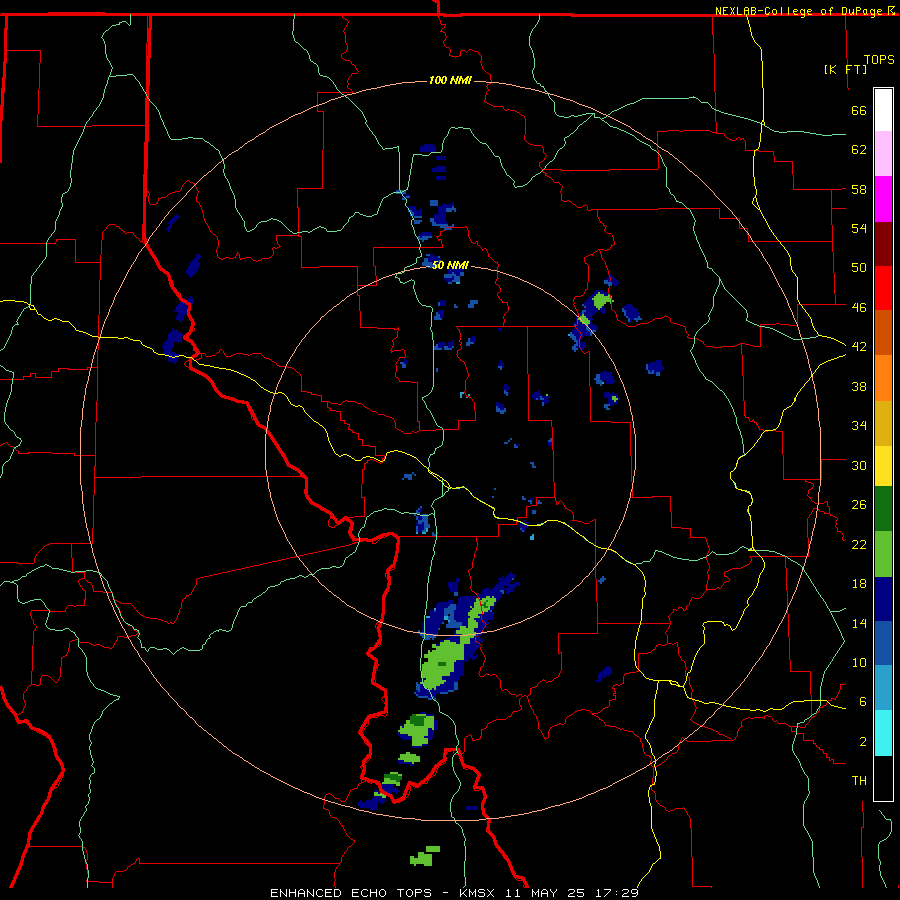The image size is (900, 900).
Task: Pick the navy blue legend swatch
Action: pos(883,599)
